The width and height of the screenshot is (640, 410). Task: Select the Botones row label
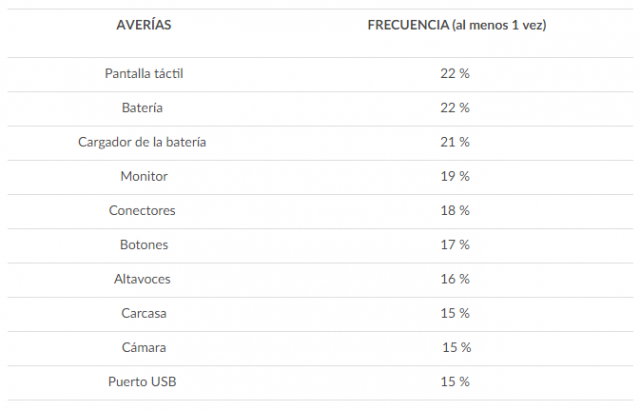click(x=144, y=245)
